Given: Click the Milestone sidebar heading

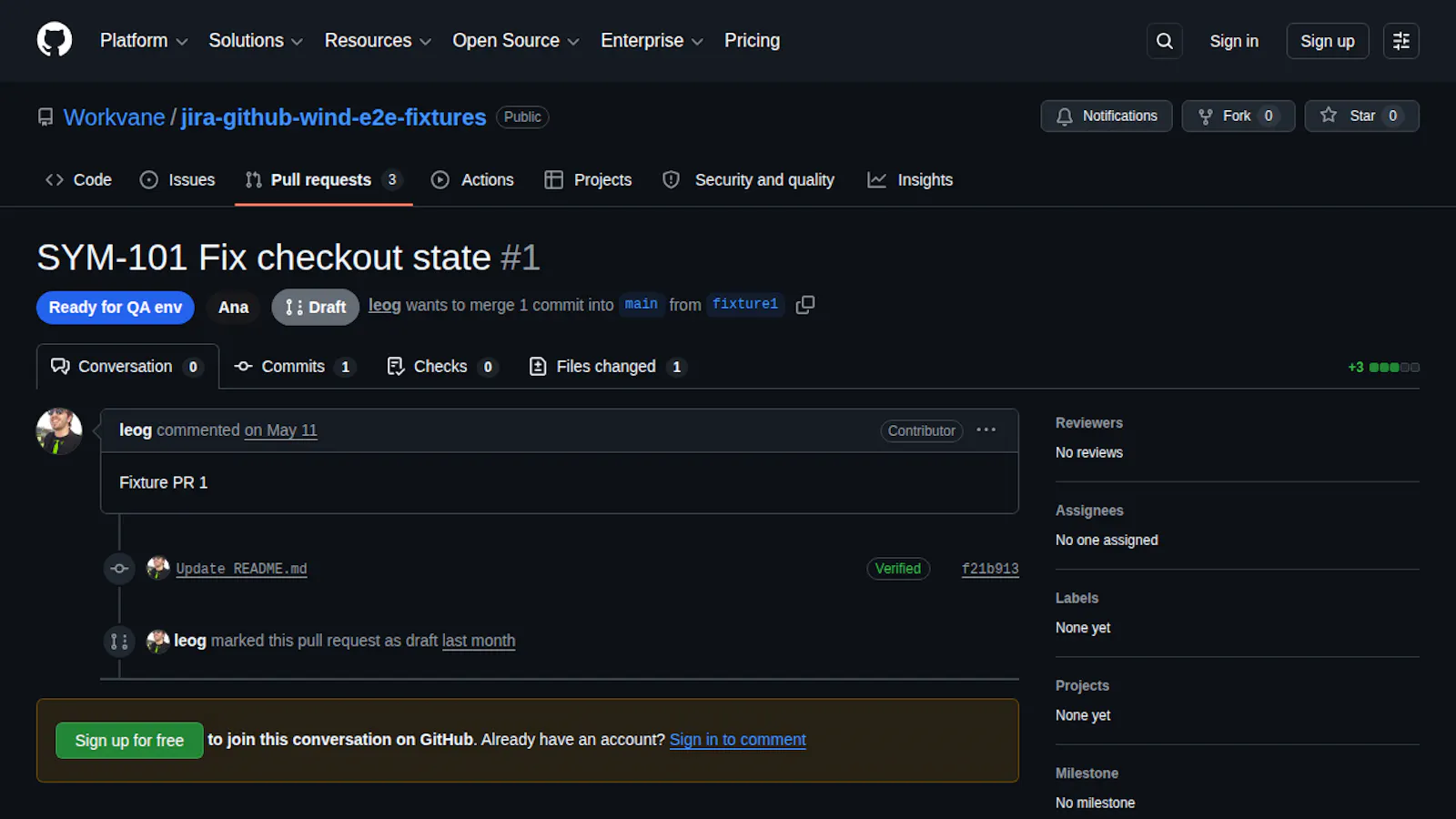Looking at the screenshot, I should coord(1087,773).
